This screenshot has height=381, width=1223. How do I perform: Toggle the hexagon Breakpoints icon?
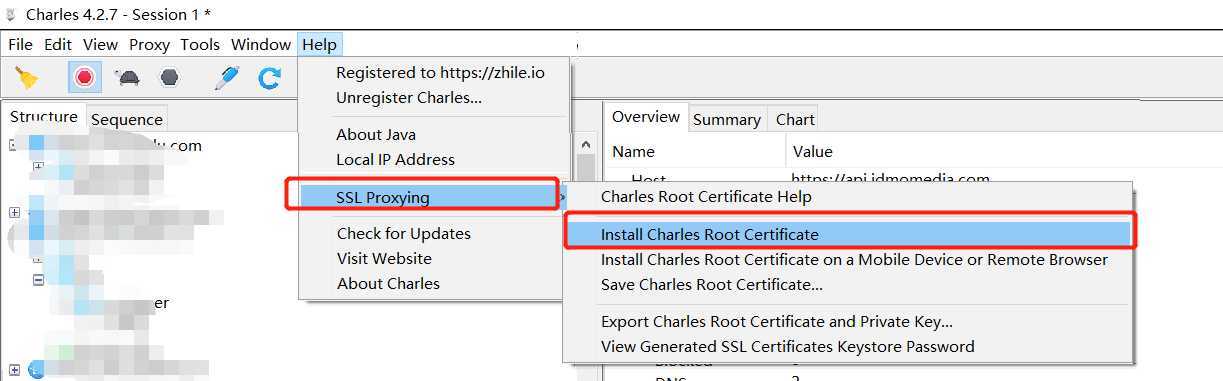170,77
